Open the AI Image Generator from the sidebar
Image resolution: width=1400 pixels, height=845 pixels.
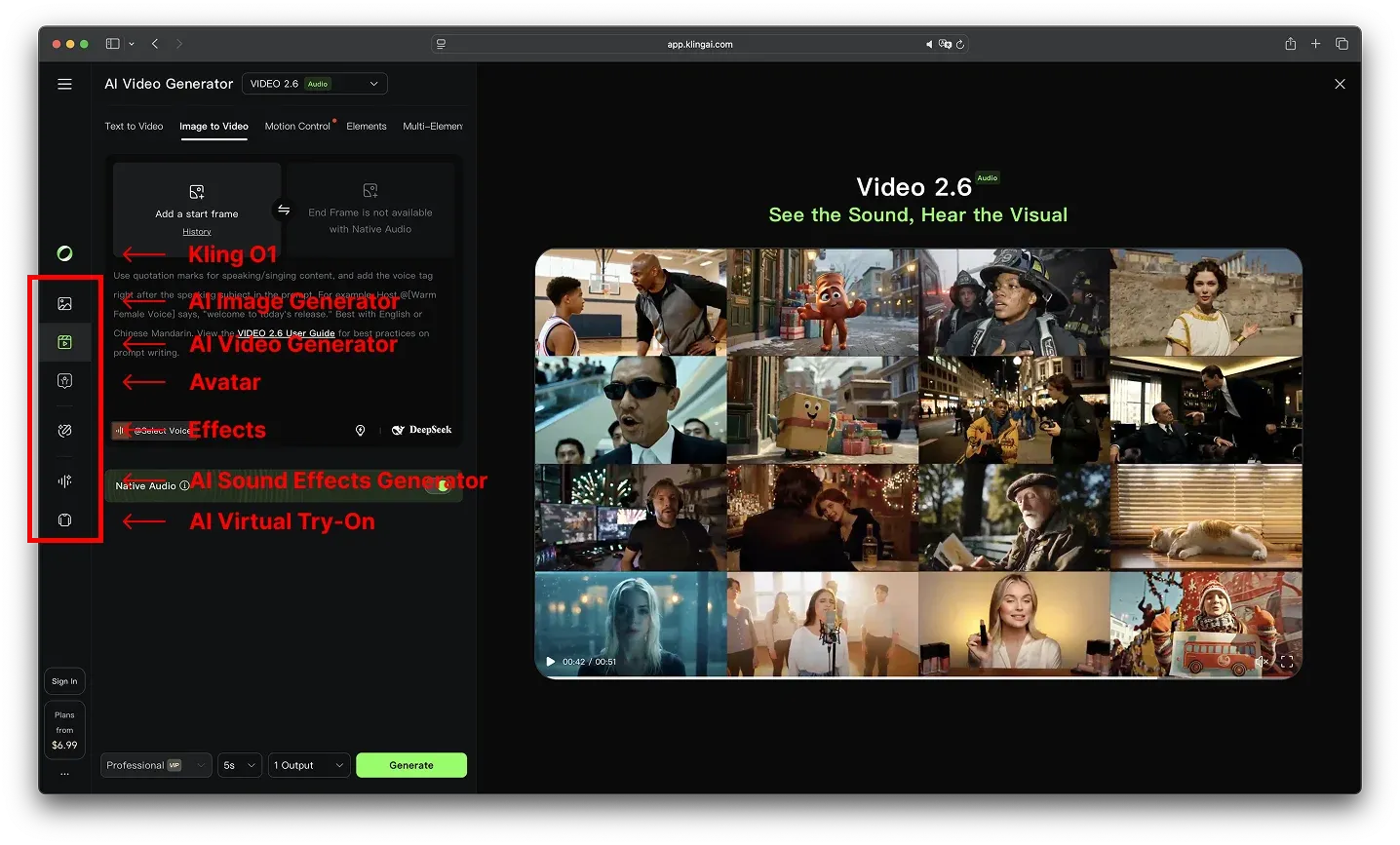coord(64,303)
